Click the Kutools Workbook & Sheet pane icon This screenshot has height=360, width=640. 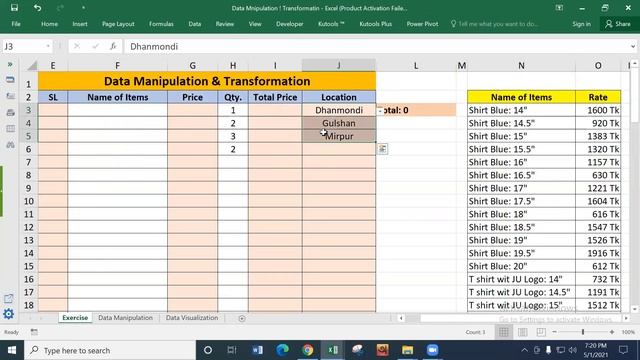[x=10, y=80]
